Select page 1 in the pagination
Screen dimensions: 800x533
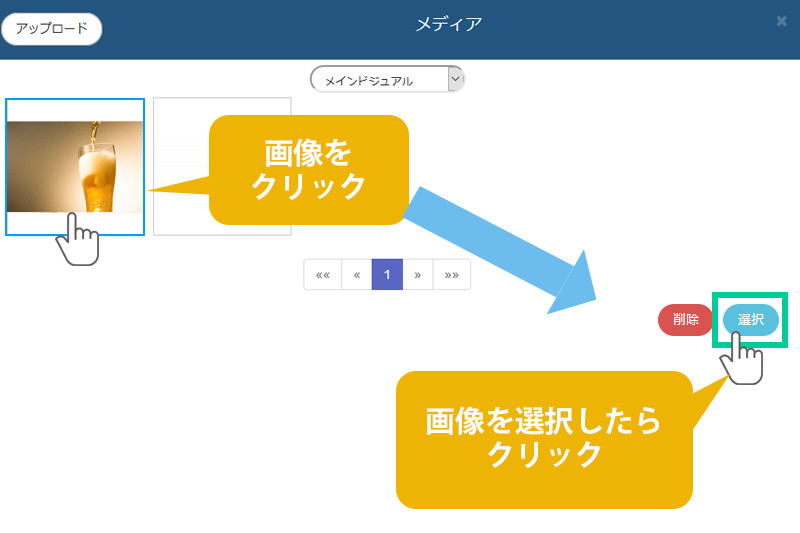coord(387,274)
